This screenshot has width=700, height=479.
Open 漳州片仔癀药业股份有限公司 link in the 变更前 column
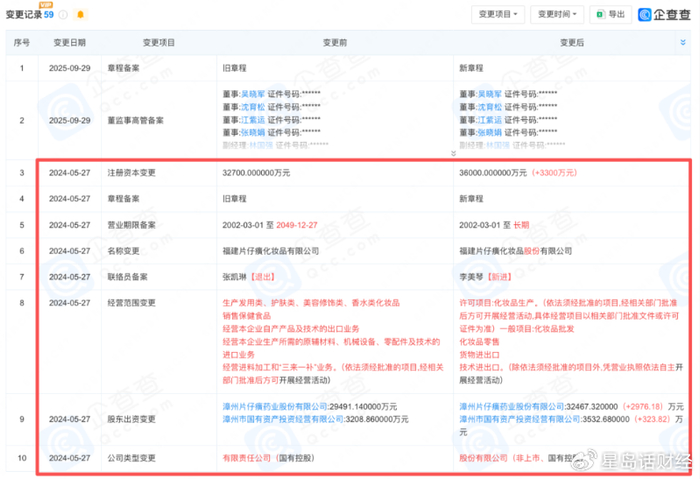point(275,407)
